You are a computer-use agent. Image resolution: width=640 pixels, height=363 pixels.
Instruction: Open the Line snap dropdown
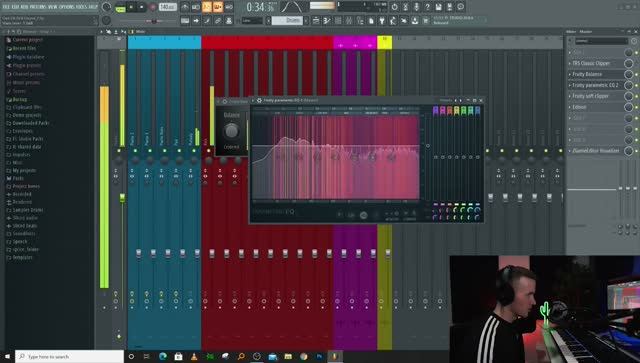coord(251,20)
